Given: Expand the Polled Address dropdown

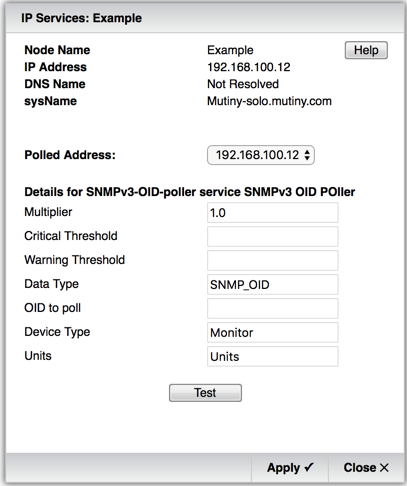Looking at the screenshot, I should (261, 155).
